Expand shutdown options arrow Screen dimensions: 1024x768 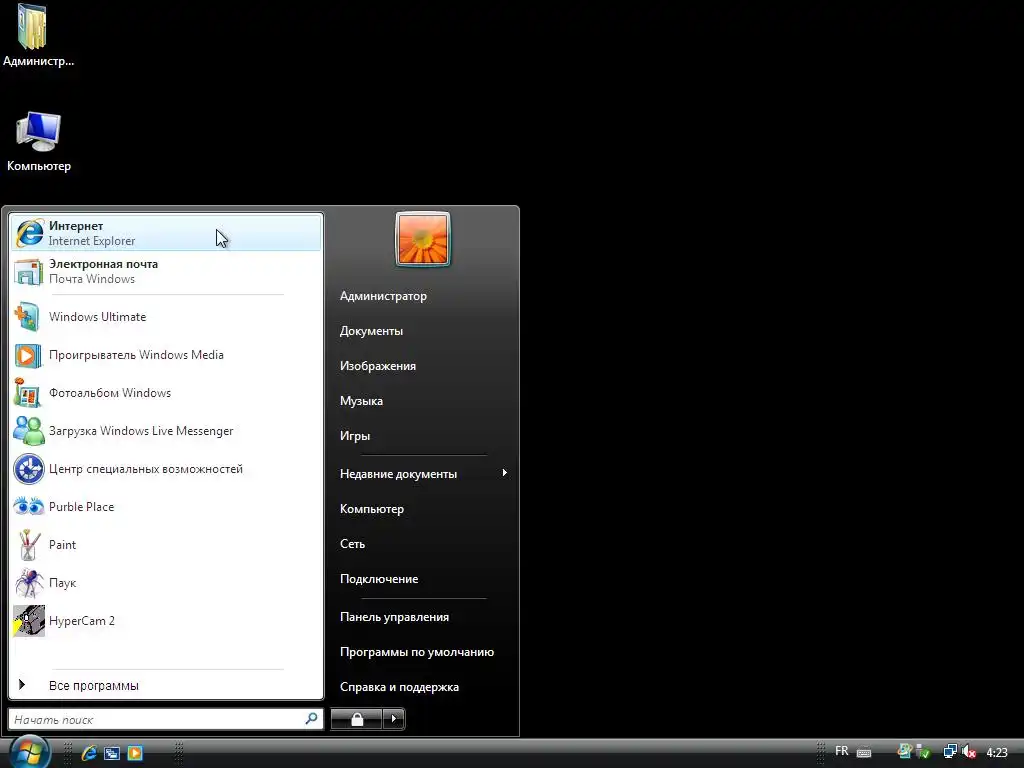(x=393, y=719)
